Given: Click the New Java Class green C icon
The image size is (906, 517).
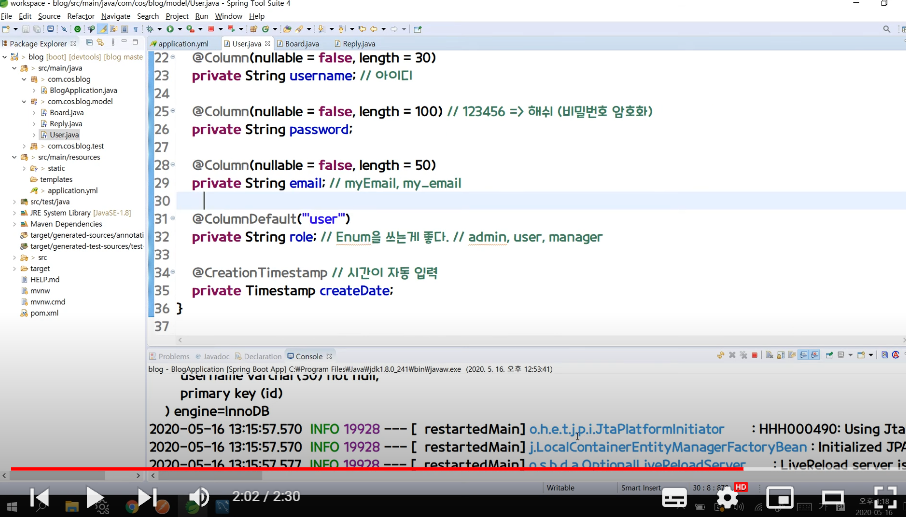Looking at the screenshot, I should 265,29.
